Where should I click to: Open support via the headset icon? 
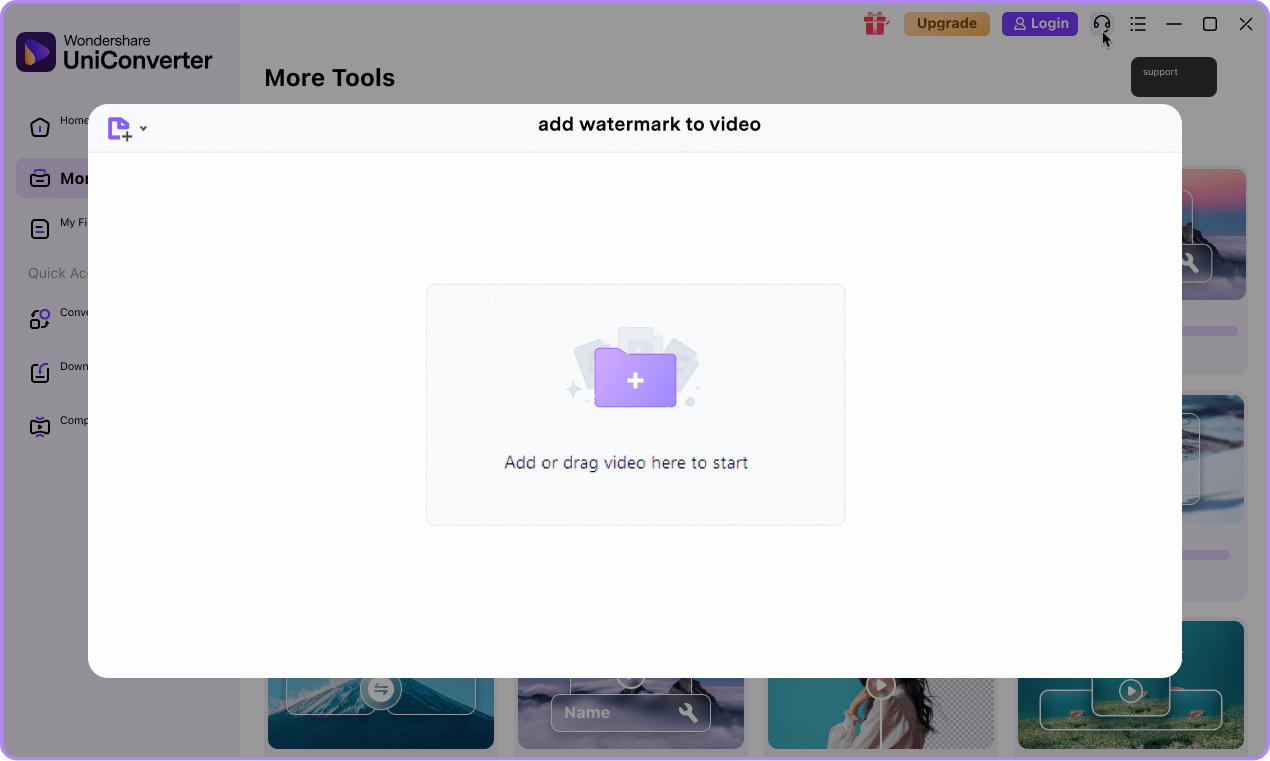[x=1101, y=23]
